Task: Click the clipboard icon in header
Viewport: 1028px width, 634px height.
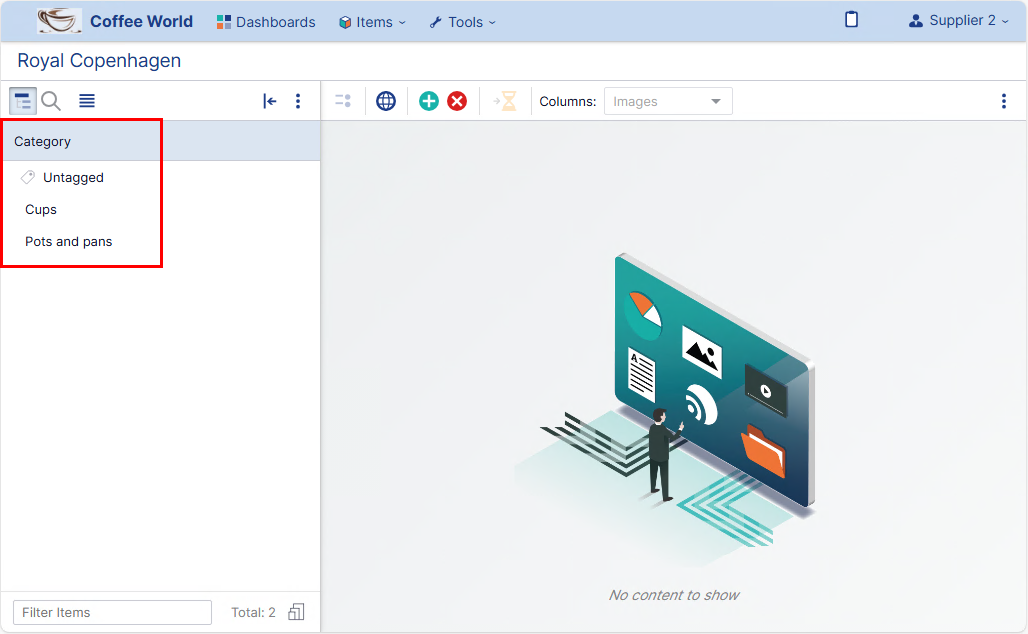Action: [x=851, y=20]
